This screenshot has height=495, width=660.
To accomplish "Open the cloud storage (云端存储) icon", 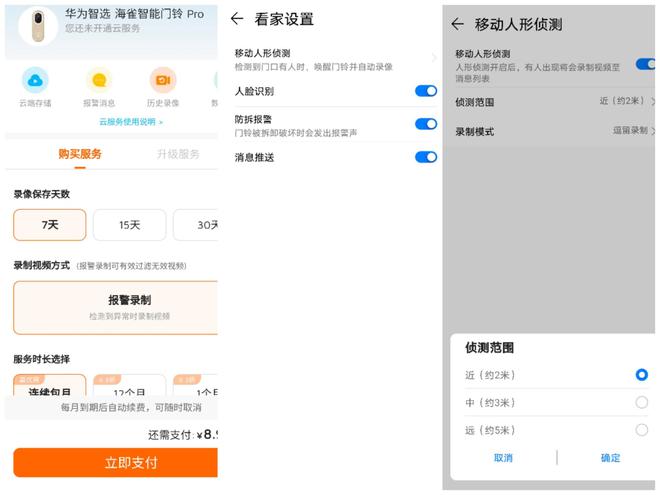I will click(35, 80).
